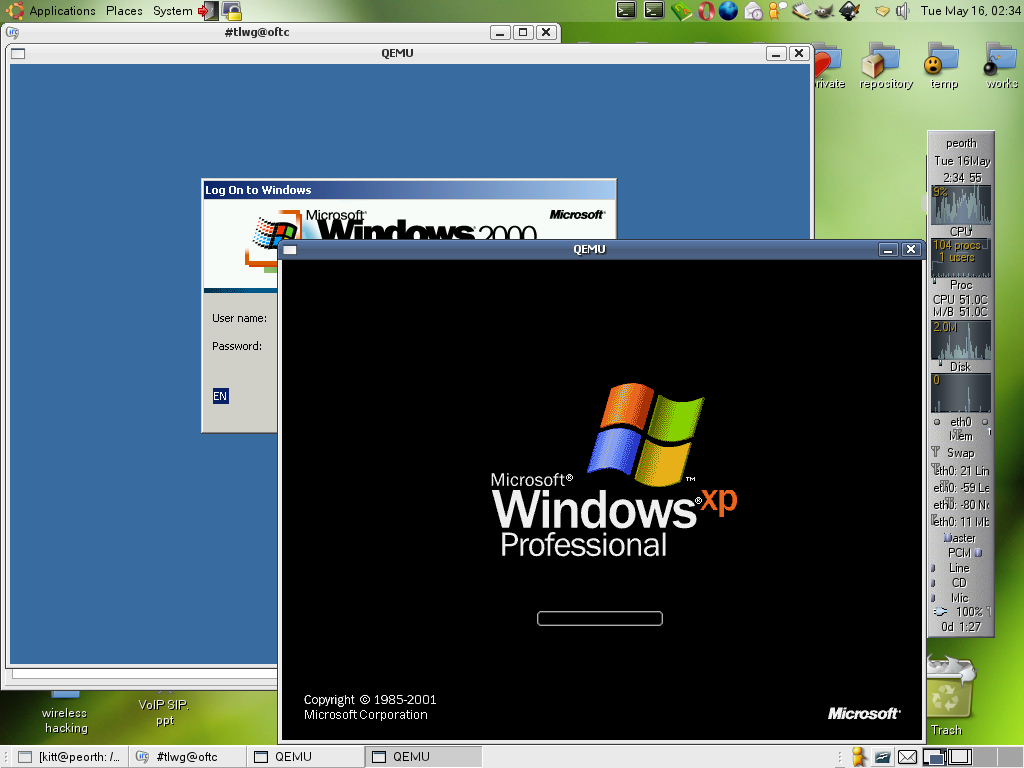Viewport: 1024px width, 768px height.
Task: Open the green dictionary book launcher
Action: click(680, 10)
